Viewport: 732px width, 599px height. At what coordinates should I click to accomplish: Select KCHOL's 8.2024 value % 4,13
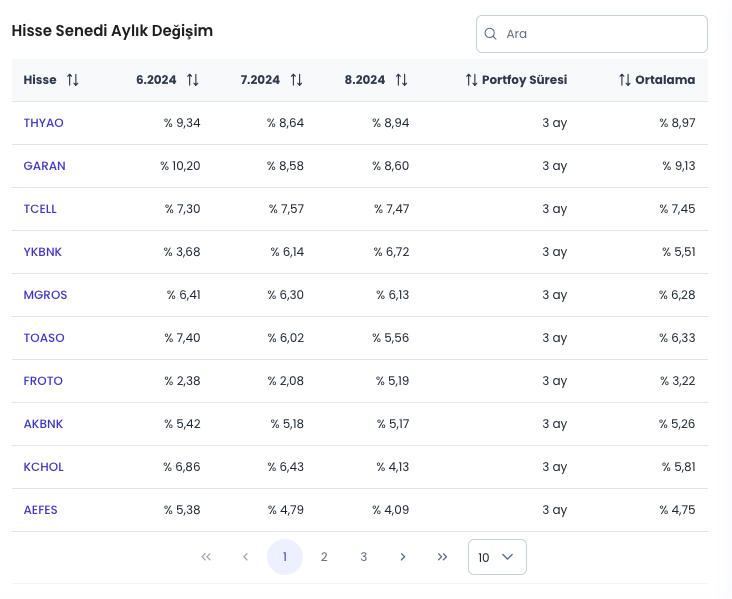tap(393, 466)
